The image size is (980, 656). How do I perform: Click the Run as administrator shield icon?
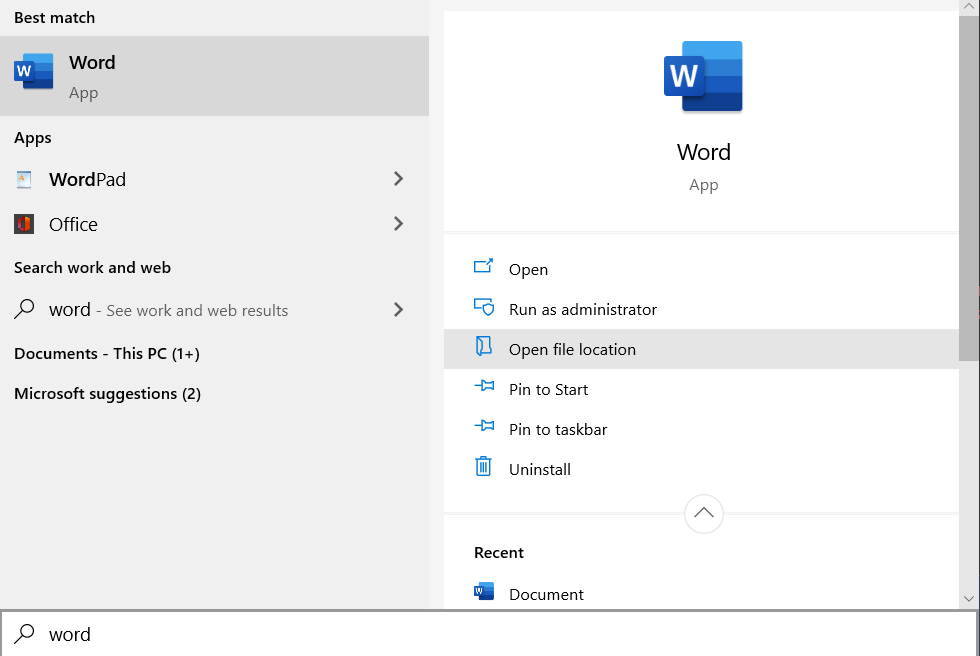[x=483, y=307]
